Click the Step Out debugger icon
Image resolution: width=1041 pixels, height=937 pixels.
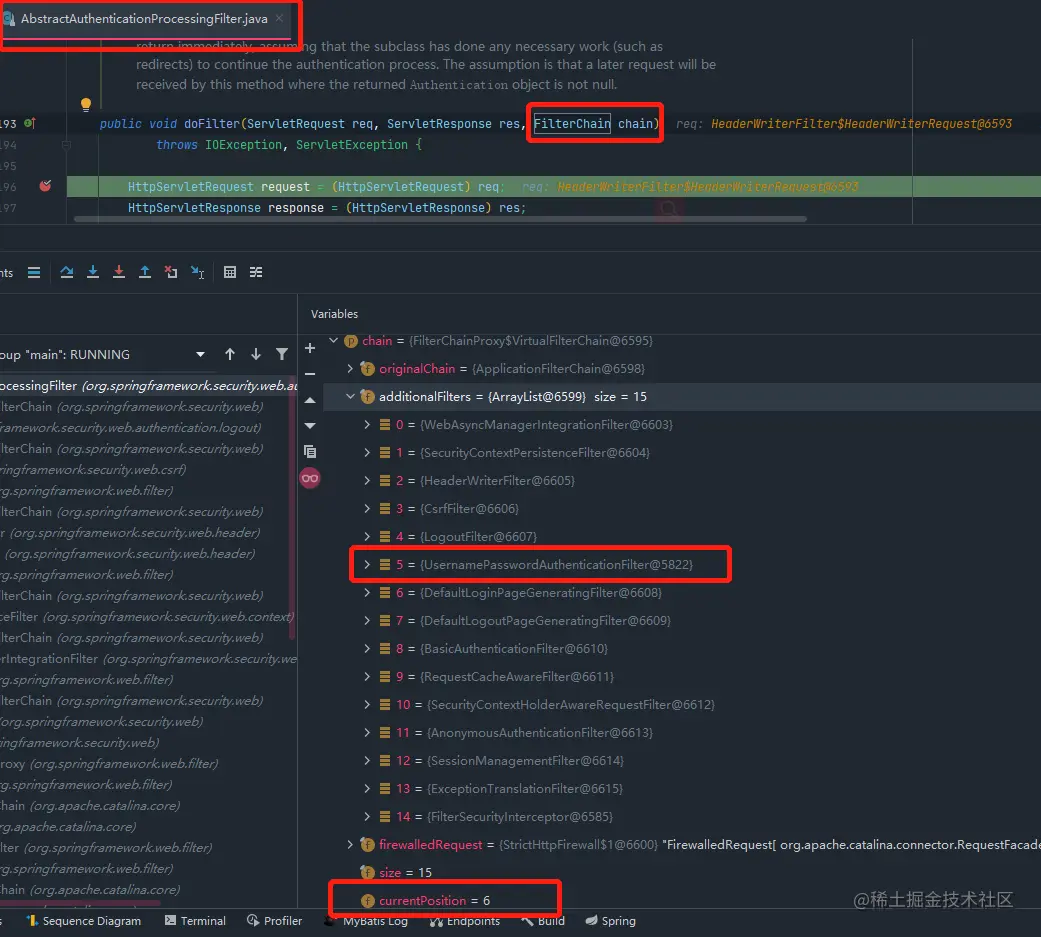145,272
